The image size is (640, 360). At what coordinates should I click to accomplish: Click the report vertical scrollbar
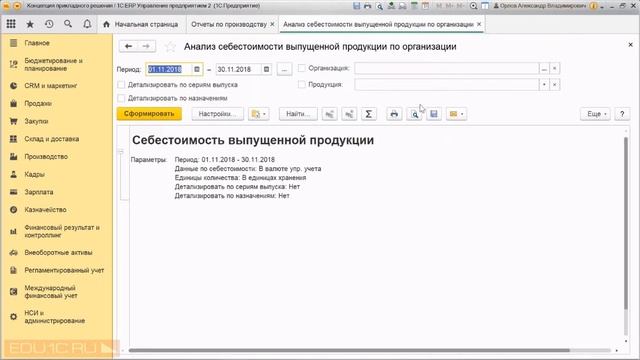coord(626,224)
